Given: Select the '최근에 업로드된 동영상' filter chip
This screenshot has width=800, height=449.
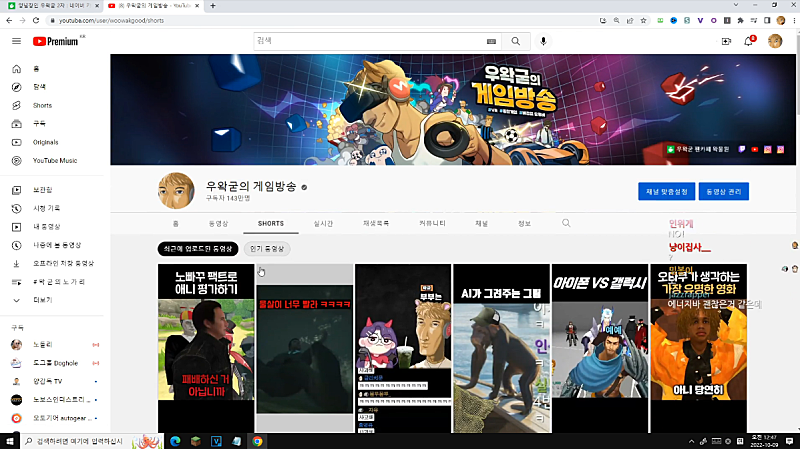Looking at the screenshot, I should (198, 248).
